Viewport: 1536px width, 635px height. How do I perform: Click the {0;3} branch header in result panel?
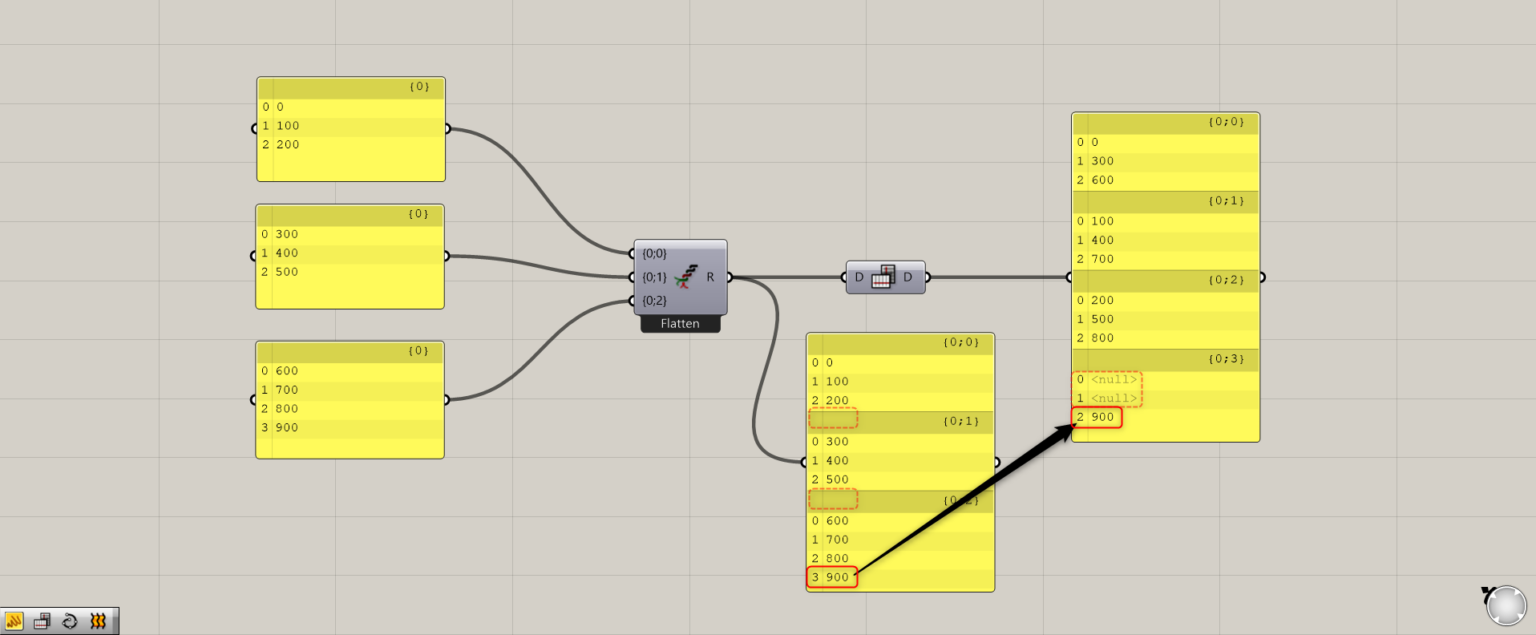coord(1165,359)
